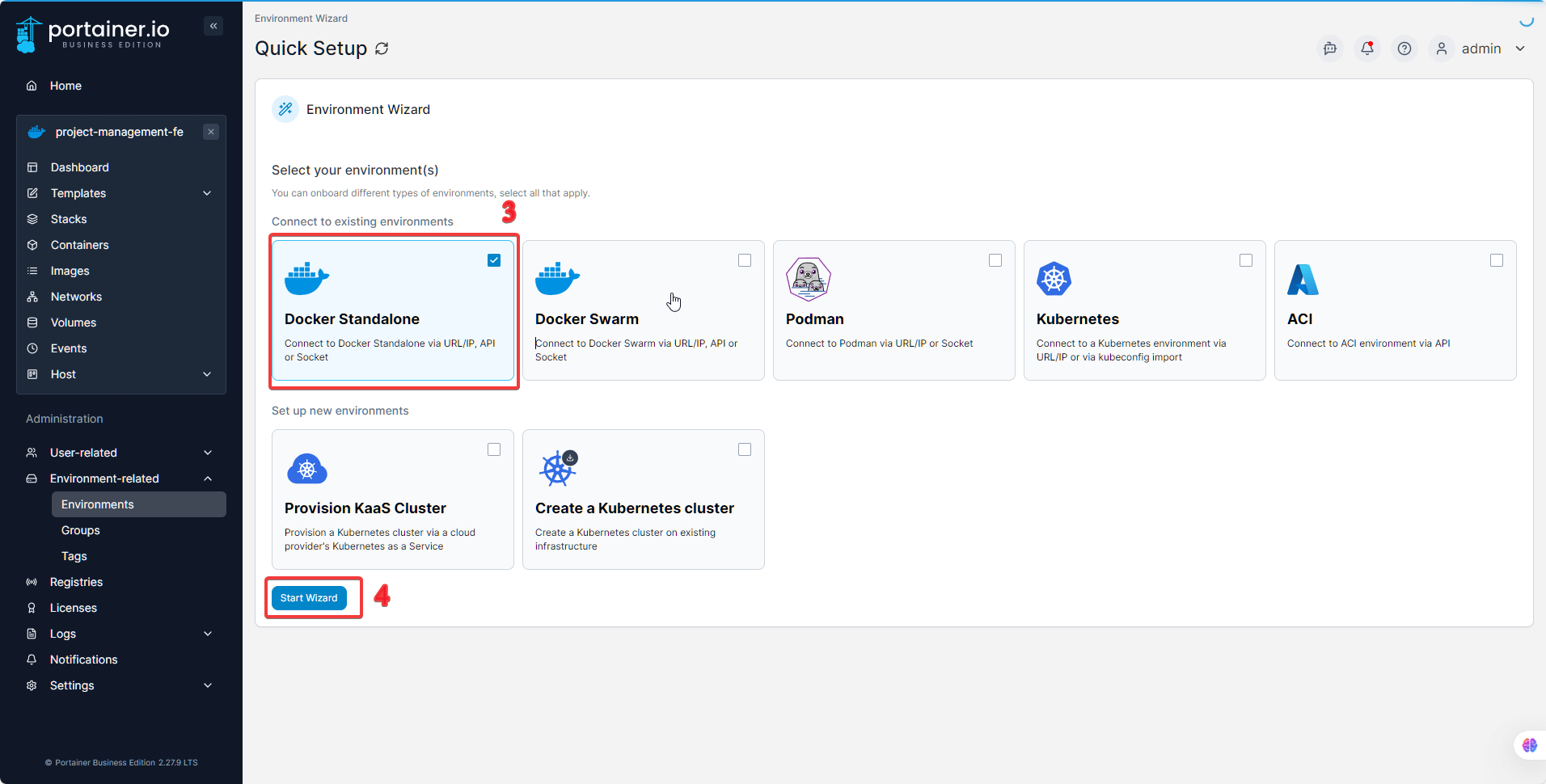1546x784 pixels.
Task: Select Home in the sidebar
Action: pos(121,86)
